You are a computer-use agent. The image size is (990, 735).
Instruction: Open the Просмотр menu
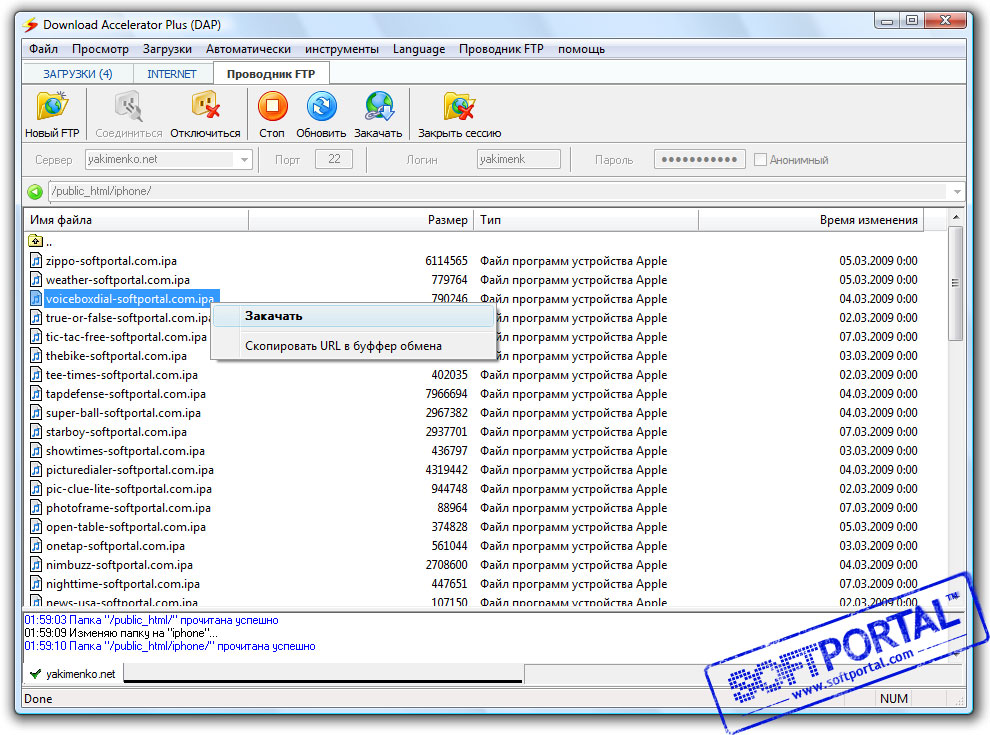point(100,49)
